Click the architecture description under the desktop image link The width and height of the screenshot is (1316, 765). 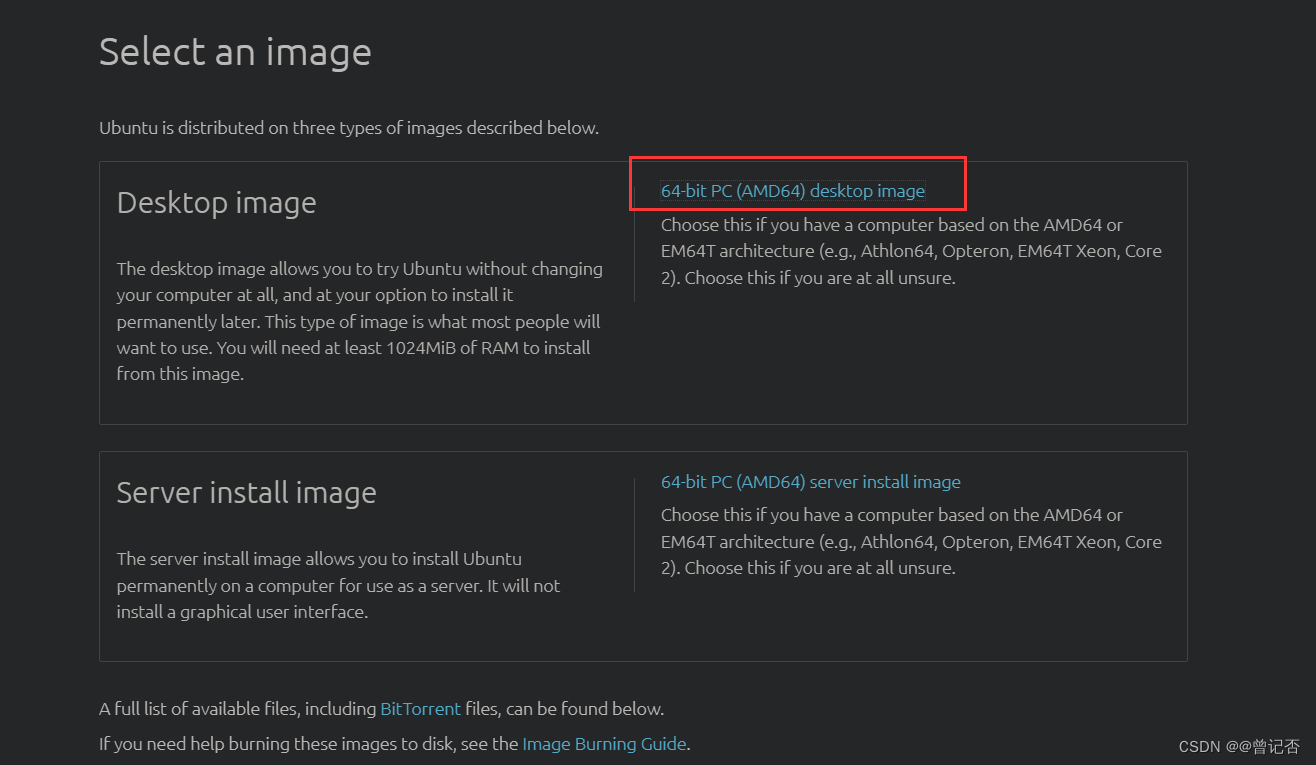910,251
